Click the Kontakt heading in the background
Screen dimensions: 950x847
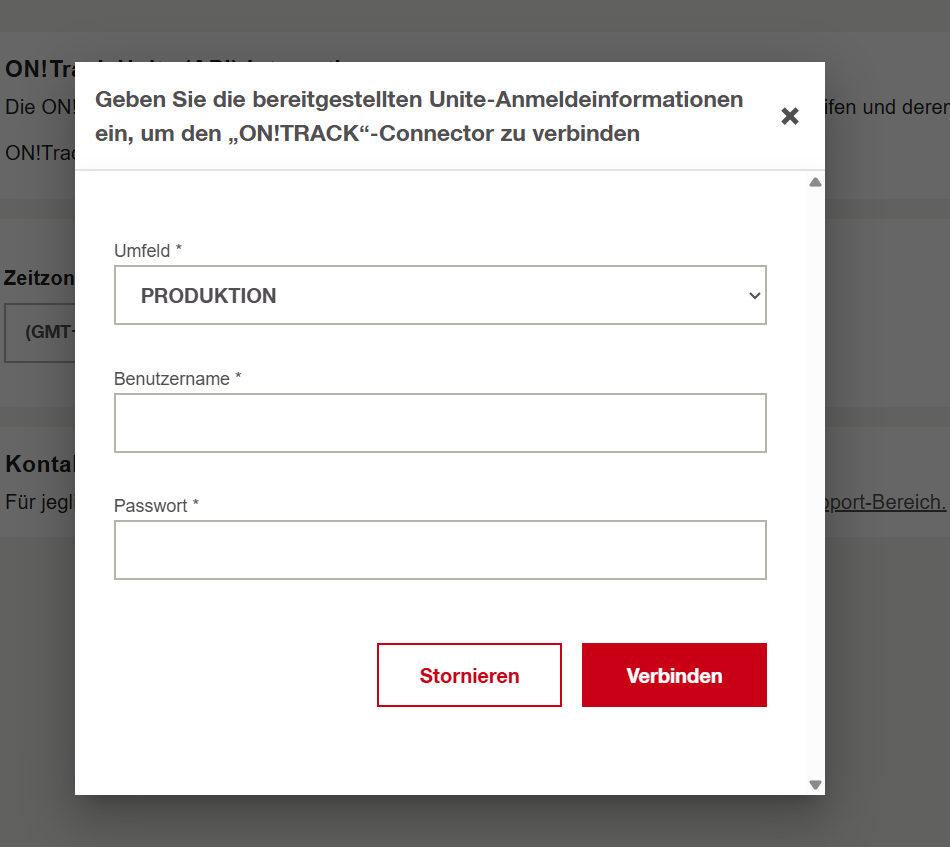coord(36,464)
